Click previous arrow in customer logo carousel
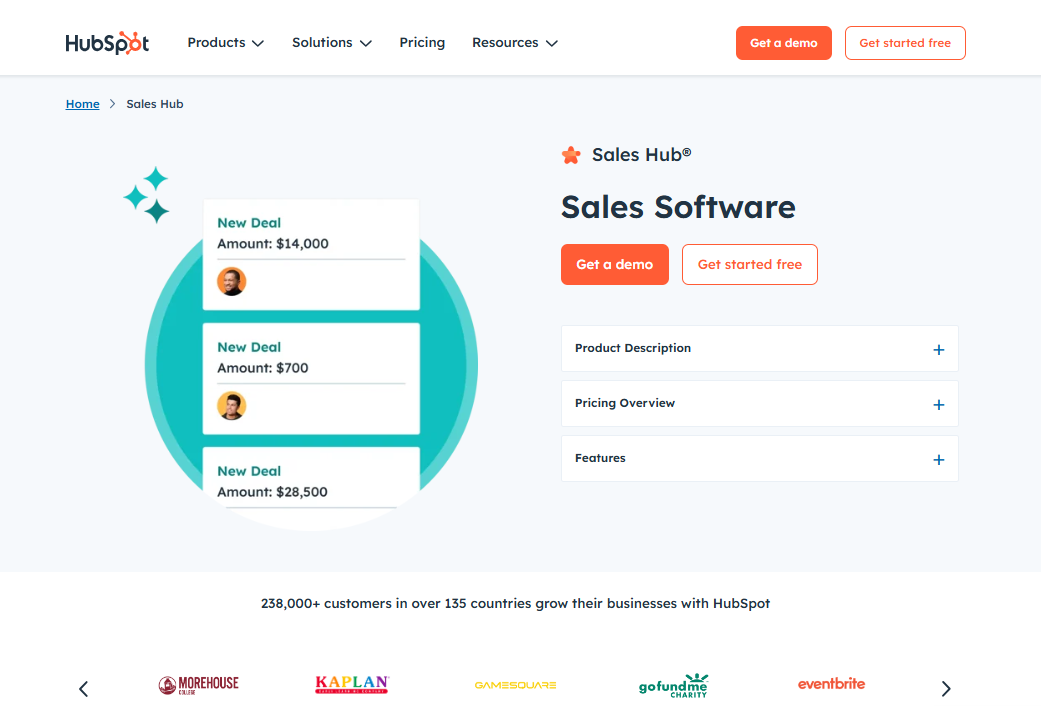Screen dimensions: 1041x706 click(x=84, y=688)
